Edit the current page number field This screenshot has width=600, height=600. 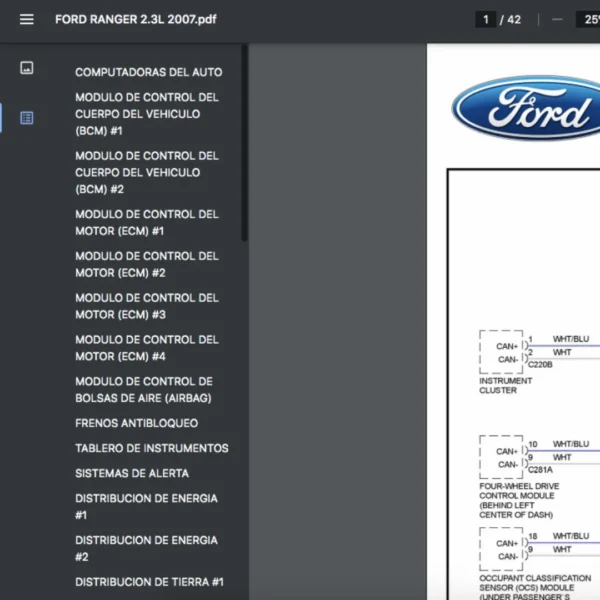point(486,19)
